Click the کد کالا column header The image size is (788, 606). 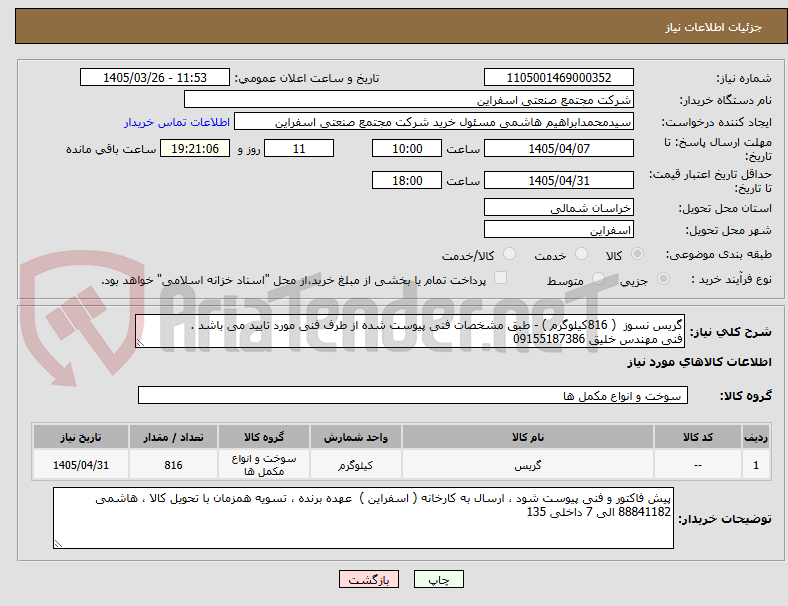click(x=698, y=437)
